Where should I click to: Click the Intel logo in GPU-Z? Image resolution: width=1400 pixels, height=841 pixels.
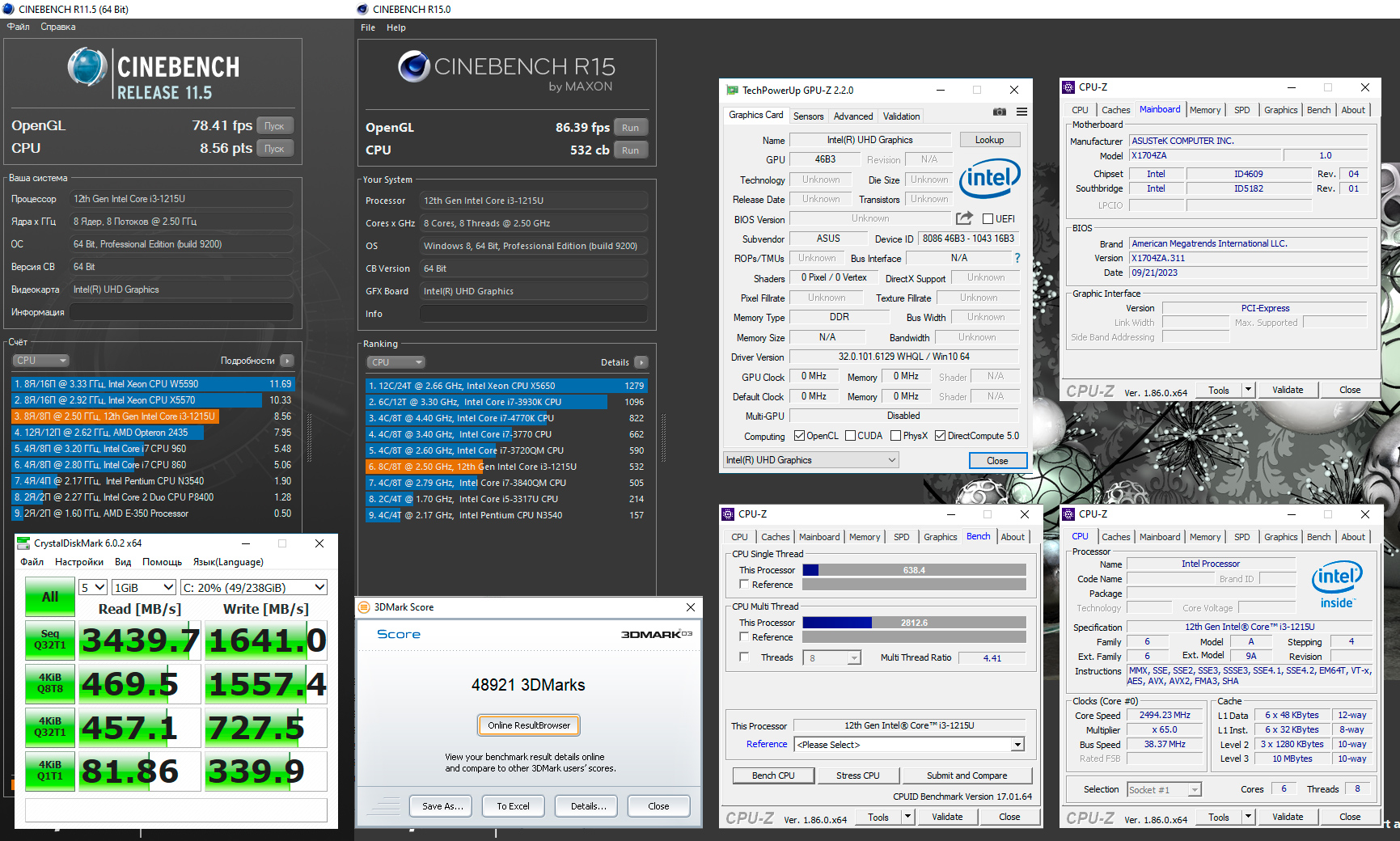pyautogui.click(x=989, y=178)
